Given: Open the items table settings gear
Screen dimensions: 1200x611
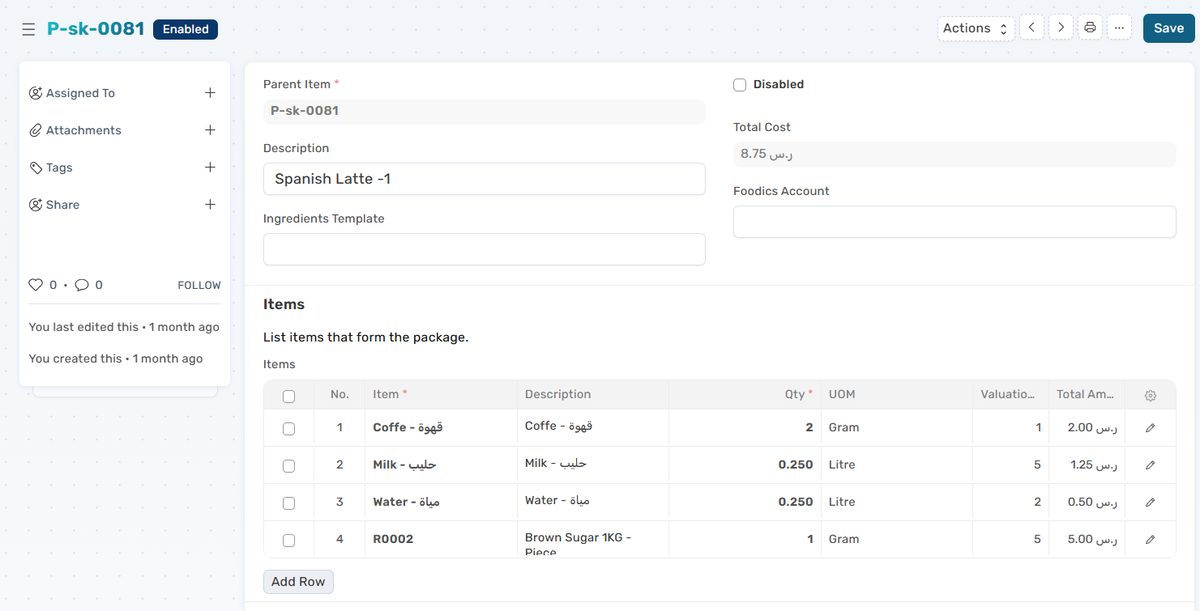Looking at the screenshot, I should [1150, 395].
